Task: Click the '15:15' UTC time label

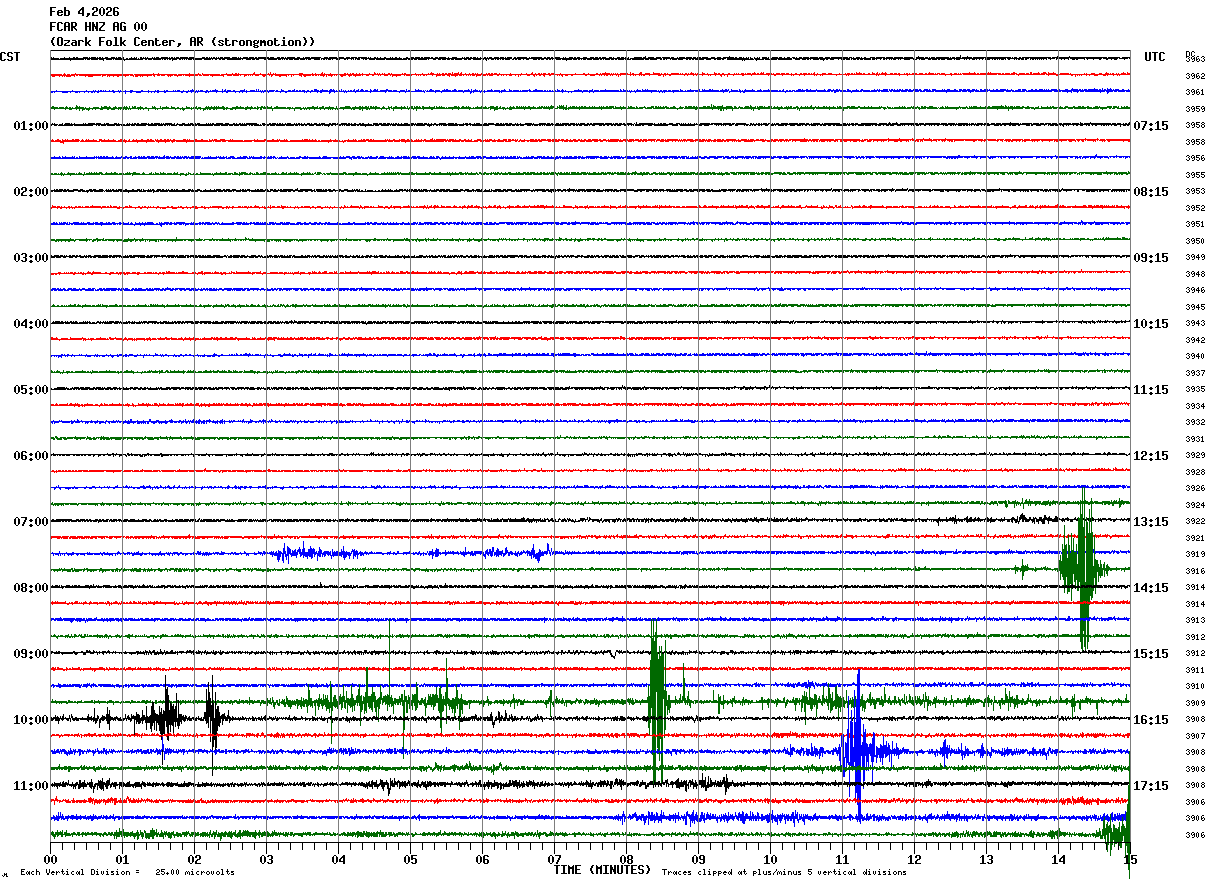Action: tap(1151, 654)
